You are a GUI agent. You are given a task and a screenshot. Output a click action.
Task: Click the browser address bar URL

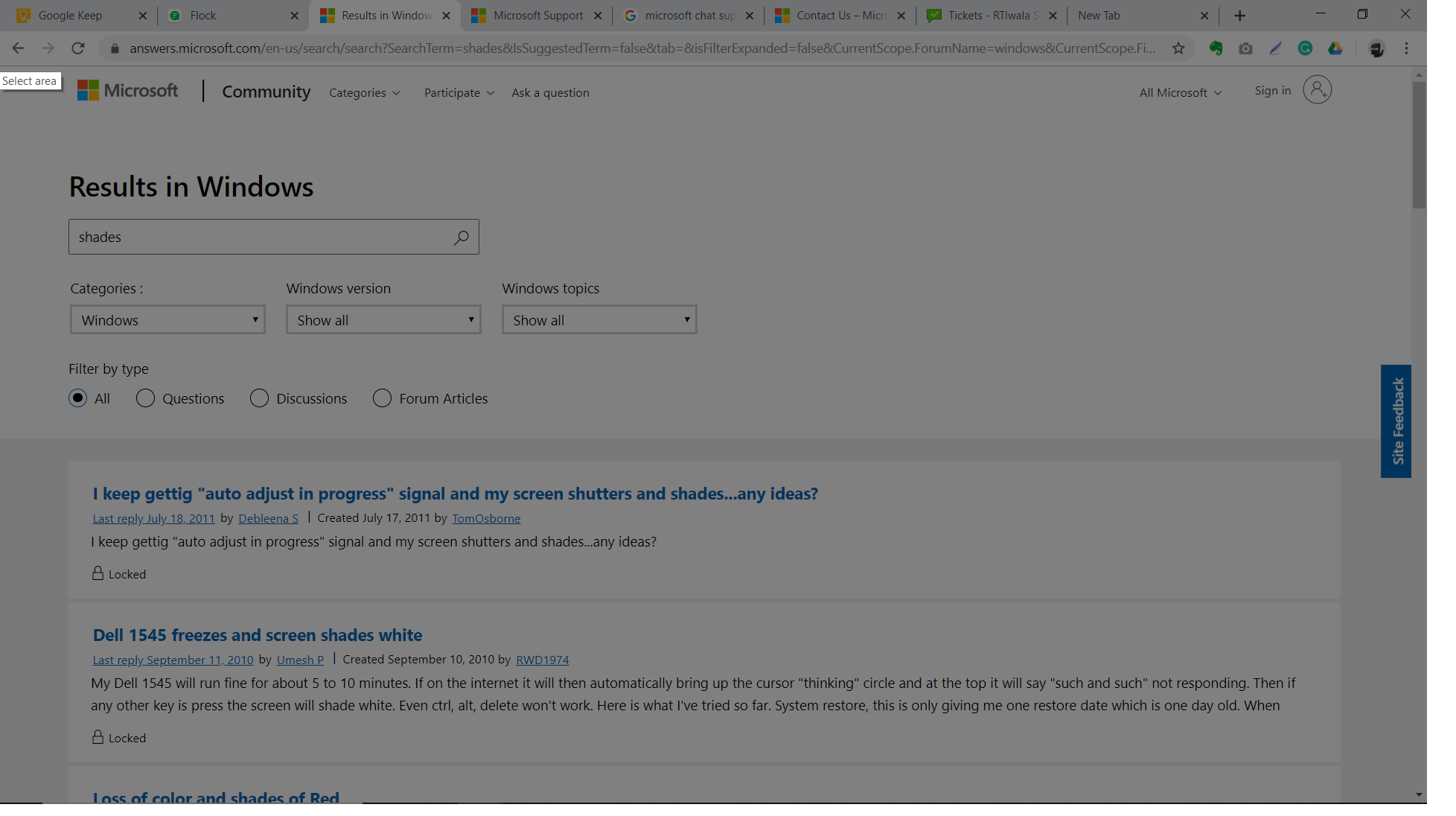tap(643, 48)
